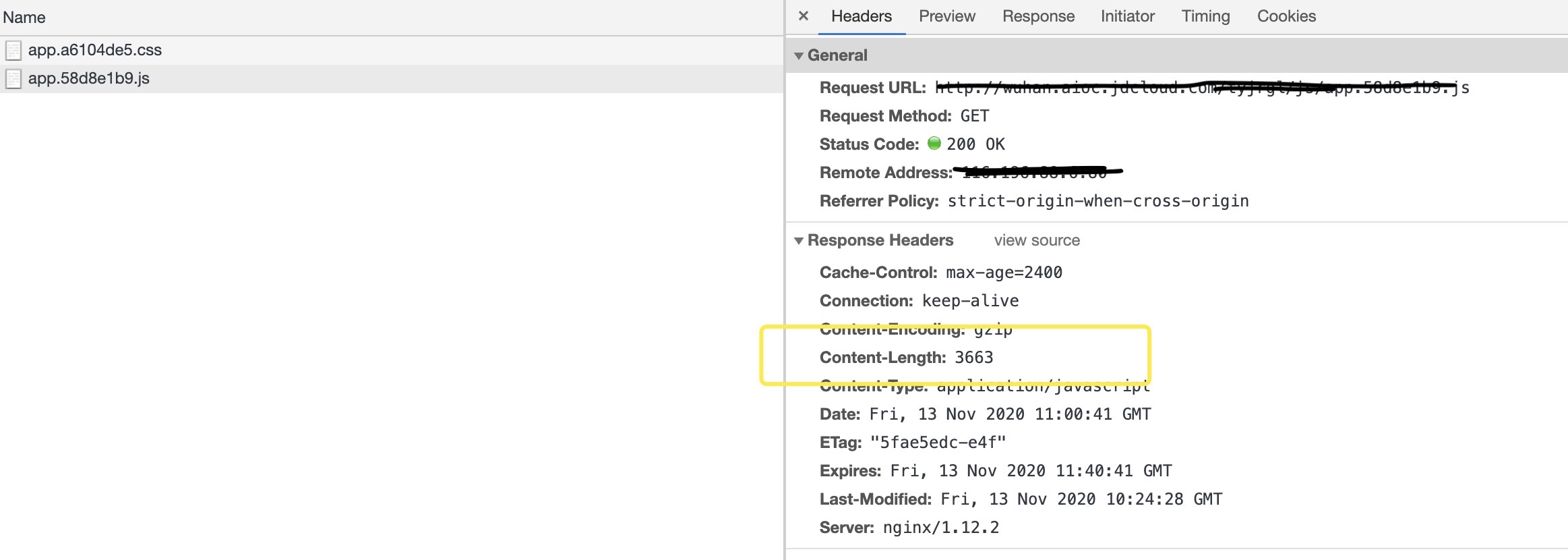The image size is (1568, 560).
Task: Click the Remote Address label
Action: [x=886, y=173]
